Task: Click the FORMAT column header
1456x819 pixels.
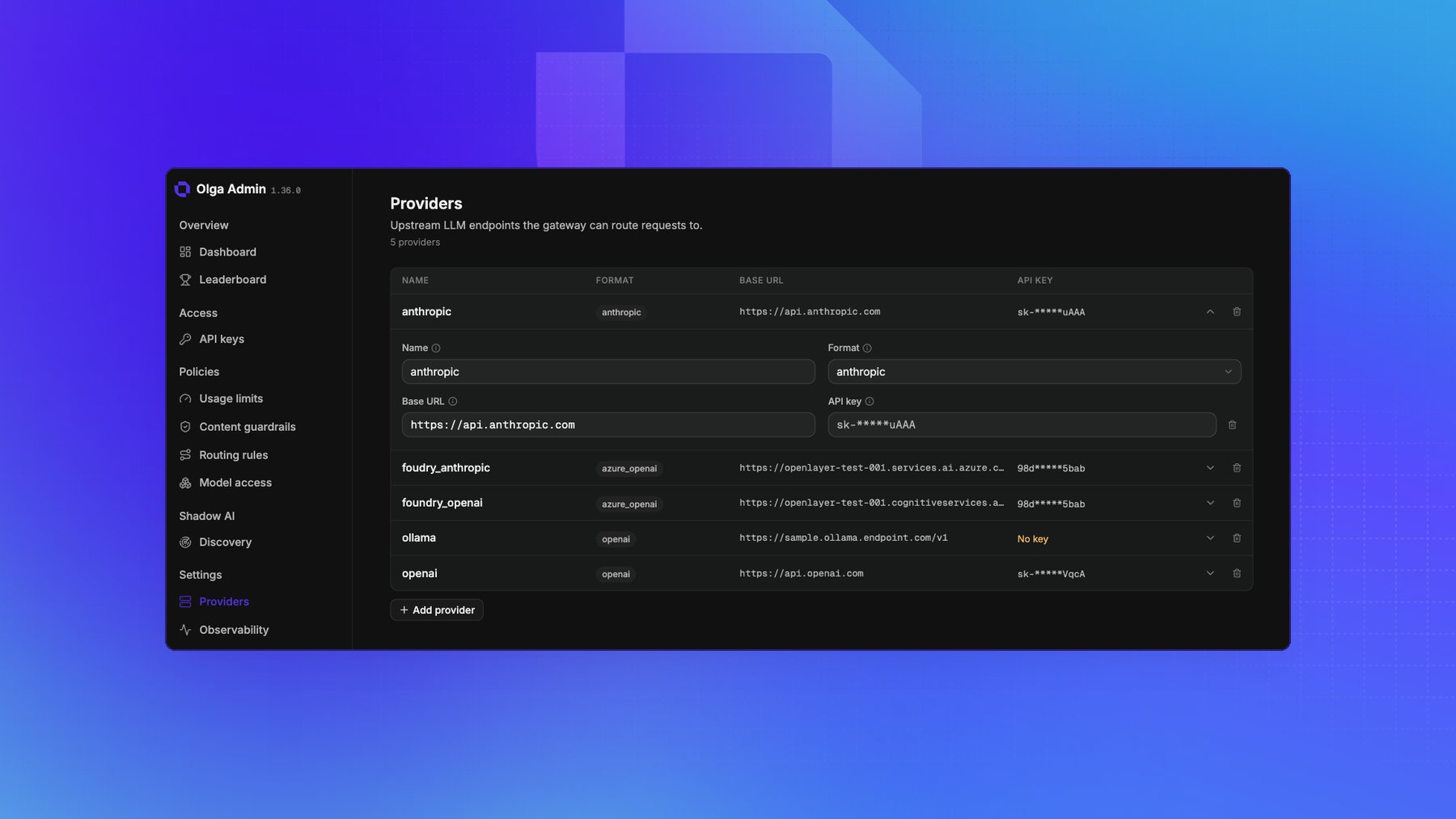Action: 615,281
